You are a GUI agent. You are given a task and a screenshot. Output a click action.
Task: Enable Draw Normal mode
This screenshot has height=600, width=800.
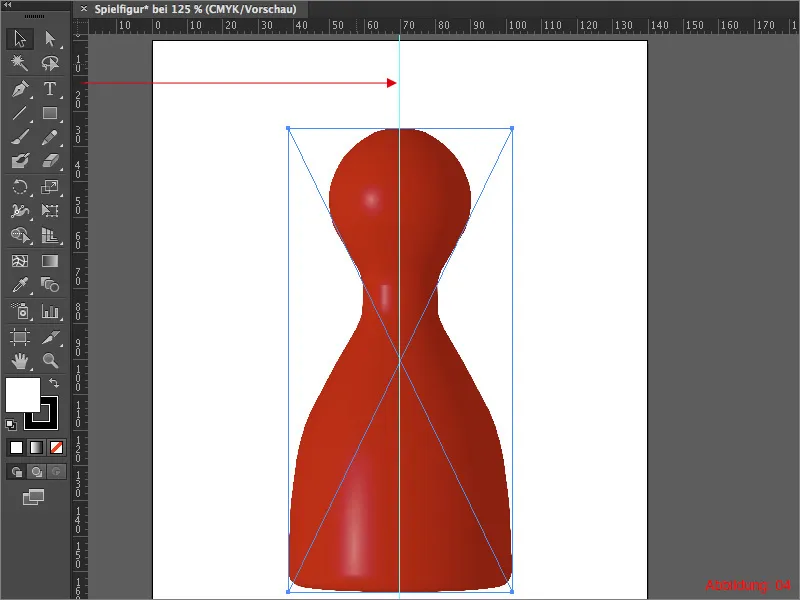pyautogui.click(x=16, y=472)
